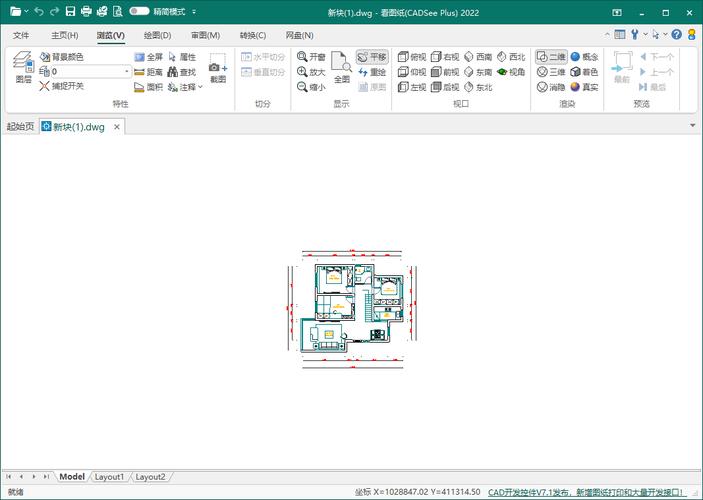Click the 放大 zoom in icon
The image size is (703, 500).
(x=311, y=72)
